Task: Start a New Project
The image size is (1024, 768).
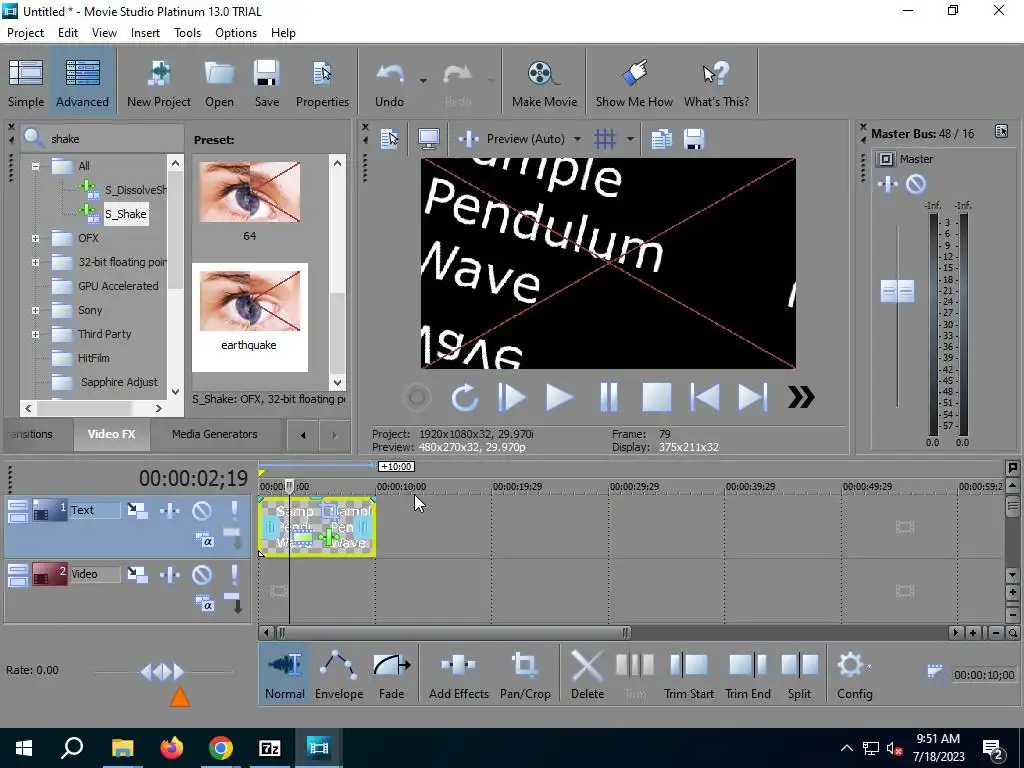Action: point(159,82)
